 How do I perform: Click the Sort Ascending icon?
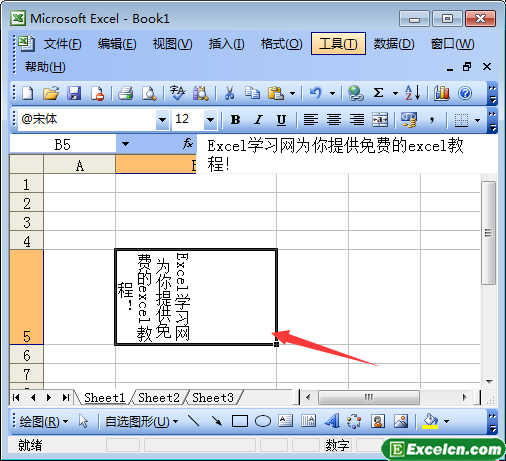412,93
